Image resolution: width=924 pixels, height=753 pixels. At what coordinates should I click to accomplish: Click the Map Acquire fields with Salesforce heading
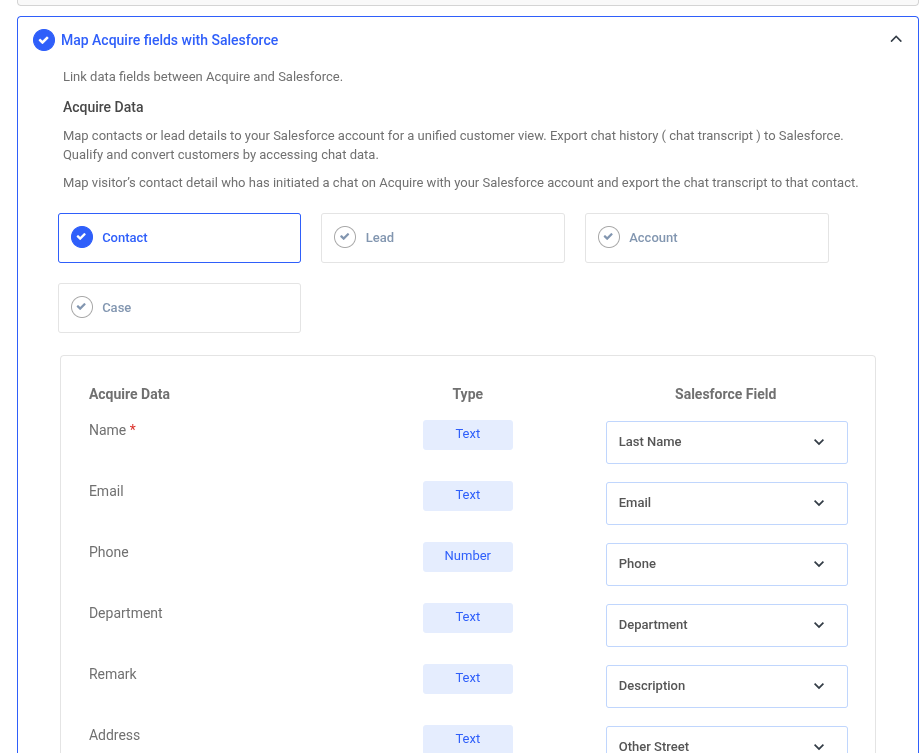point(170,40)
